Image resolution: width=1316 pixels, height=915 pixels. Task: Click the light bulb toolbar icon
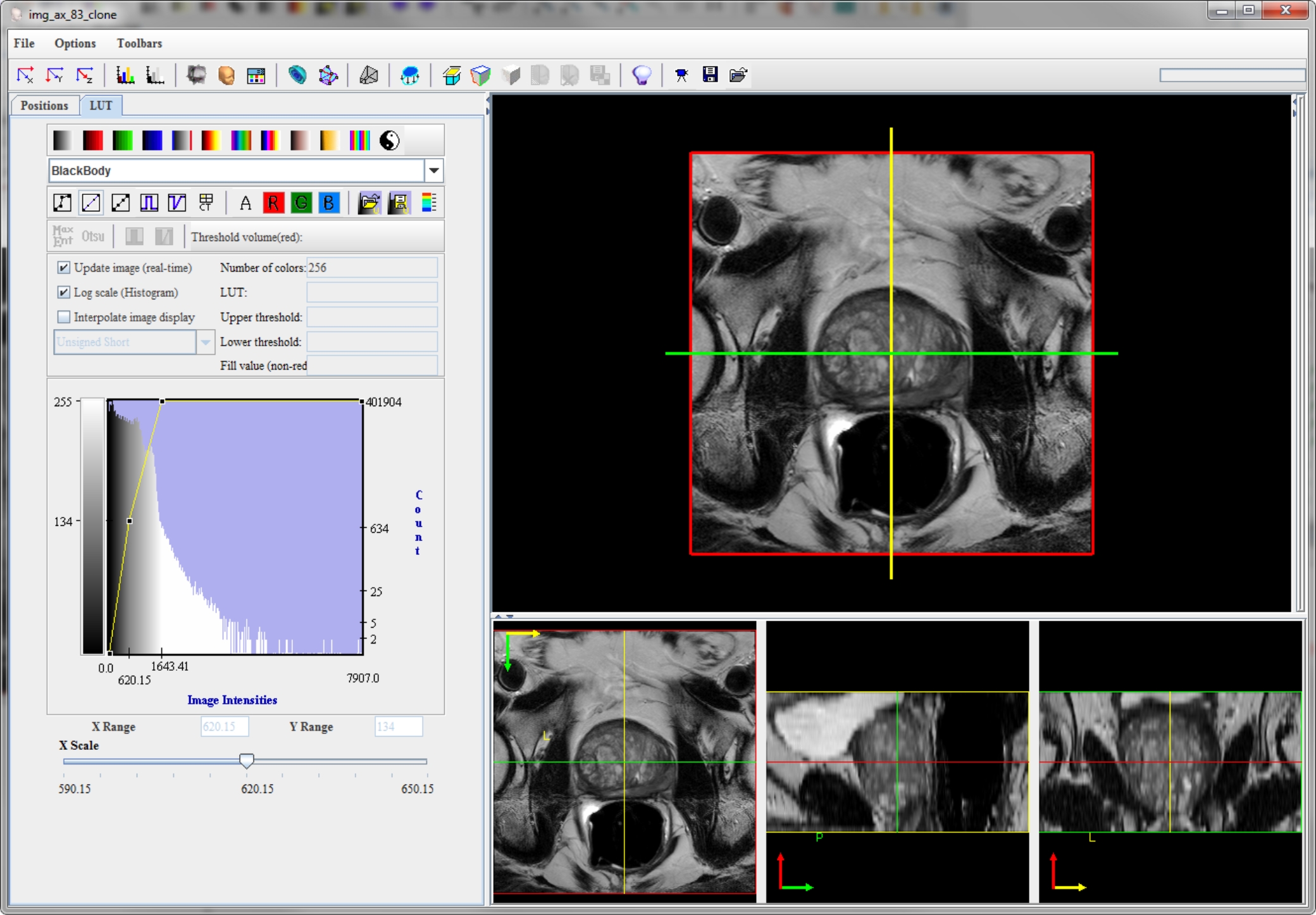(641, 75)
